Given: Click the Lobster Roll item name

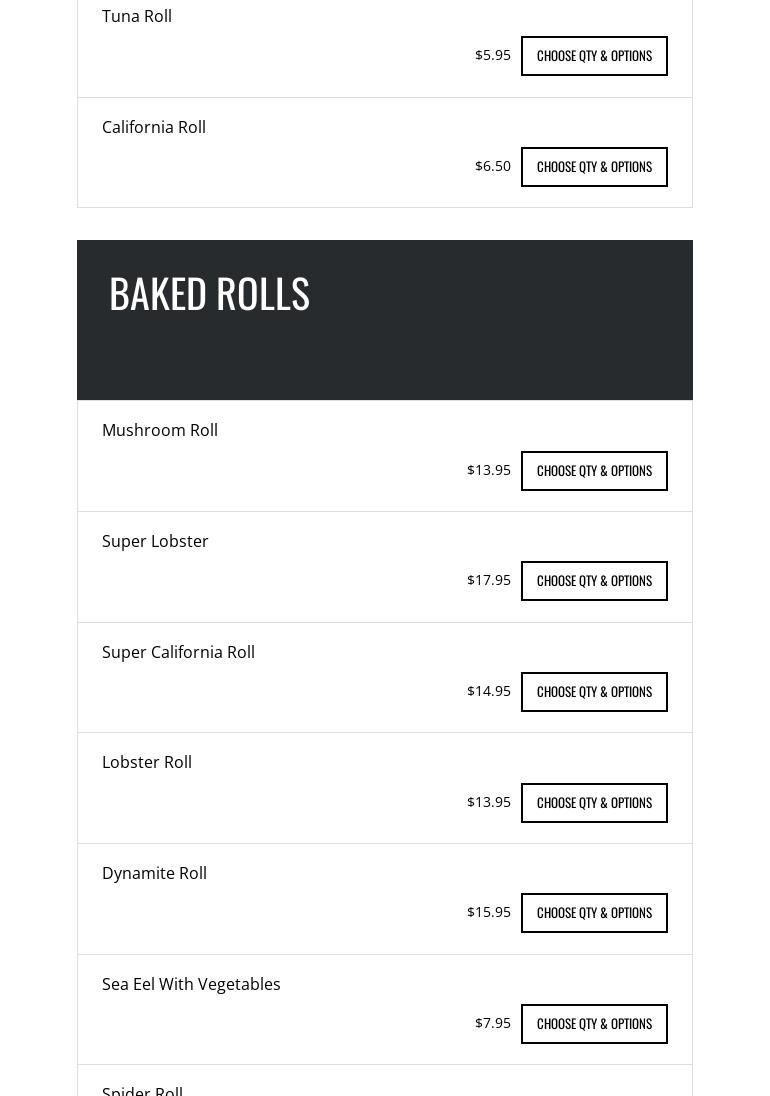Looking at the screenshot, I should (147, 762).
